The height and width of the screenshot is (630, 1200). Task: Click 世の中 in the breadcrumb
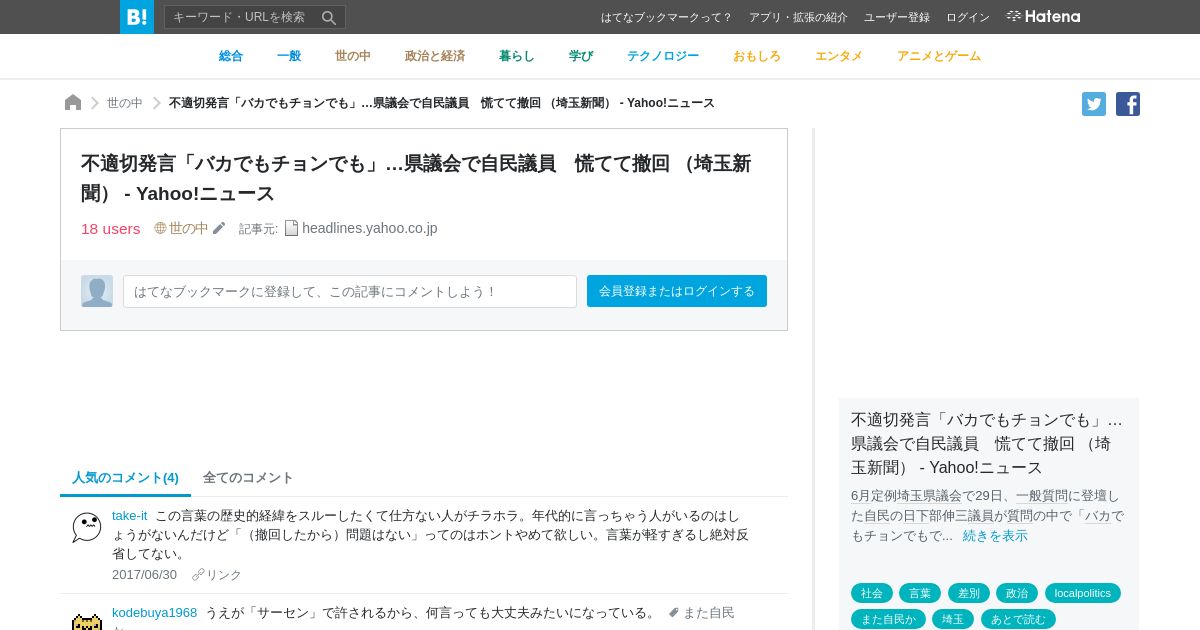click(125, 103)
